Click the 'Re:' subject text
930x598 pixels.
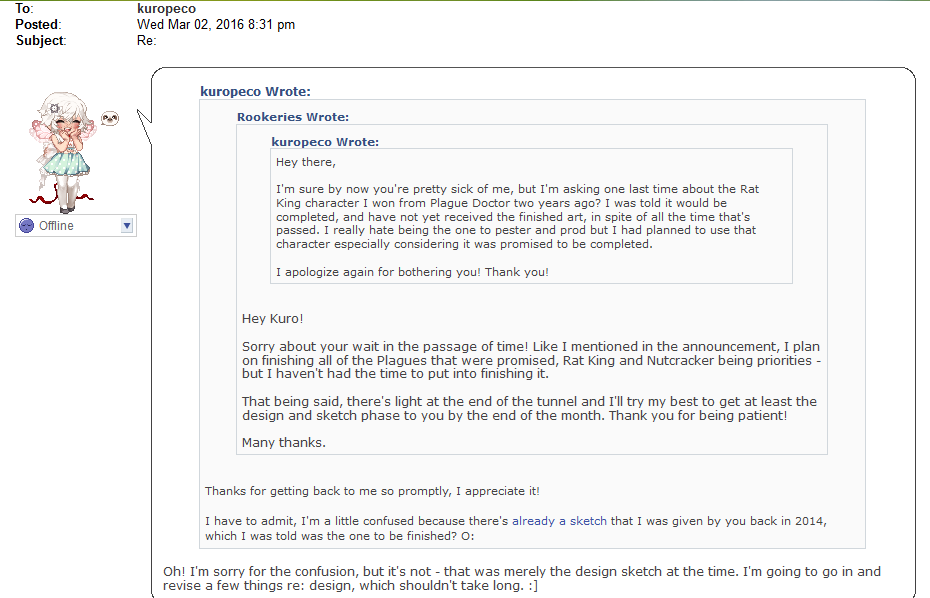point(146,40)
